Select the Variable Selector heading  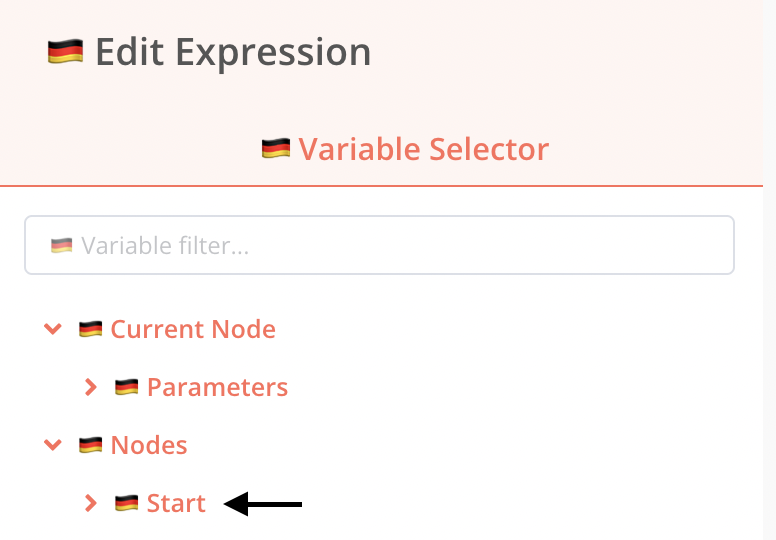pos(424,149)
